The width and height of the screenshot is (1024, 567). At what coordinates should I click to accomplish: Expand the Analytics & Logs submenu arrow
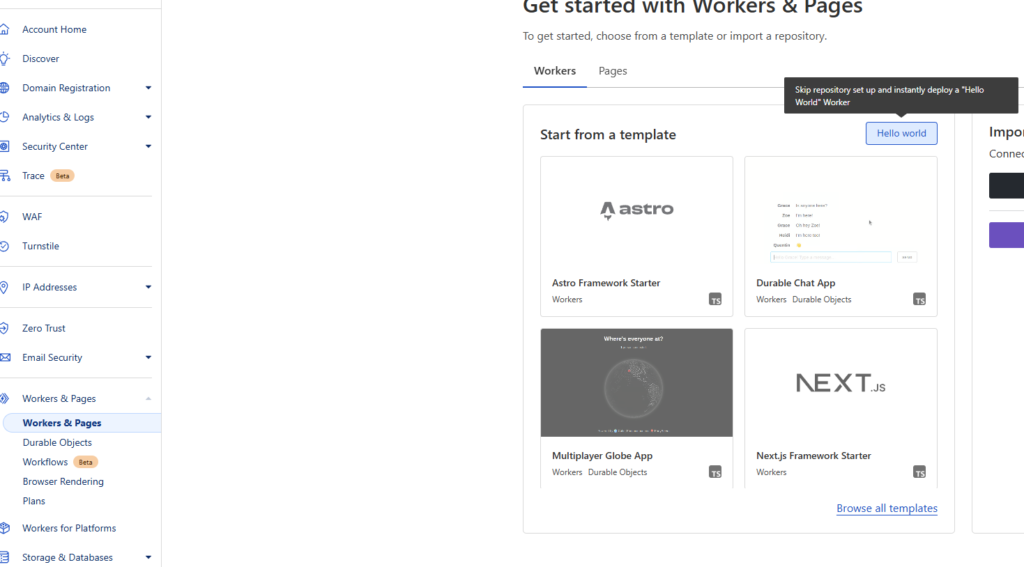coord(148,117)
